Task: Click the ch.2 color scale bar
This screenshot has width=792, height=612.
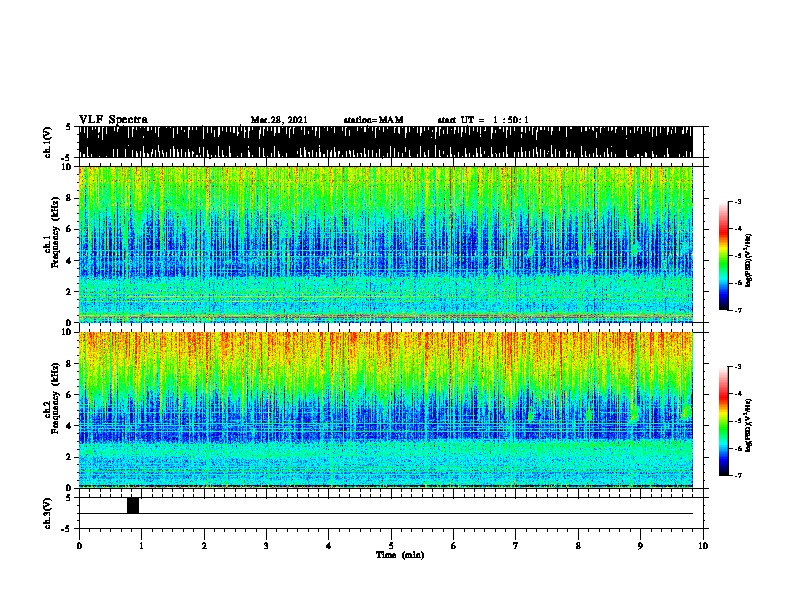Action: [x=724, y=421]
